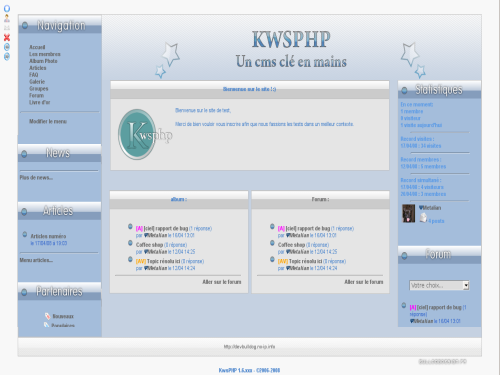Click Modifier le menu link

pos(48,121)
